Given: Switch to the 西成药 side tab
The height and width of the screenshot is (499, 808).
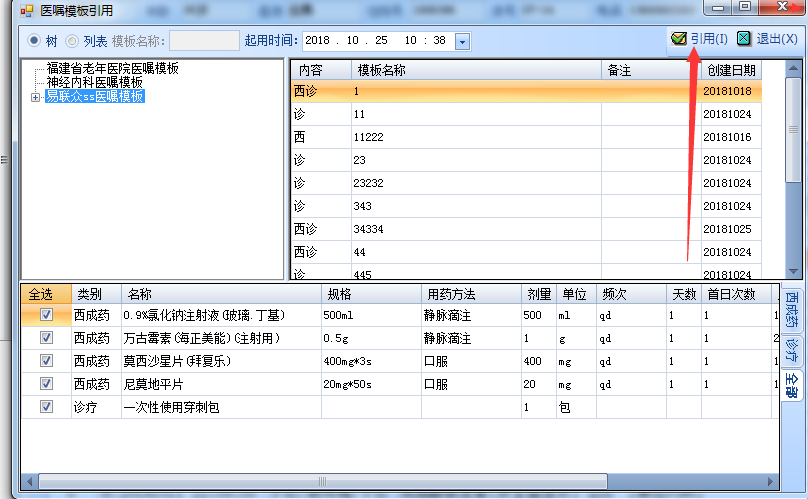Looking at the screenshot, I should (792, 310).
